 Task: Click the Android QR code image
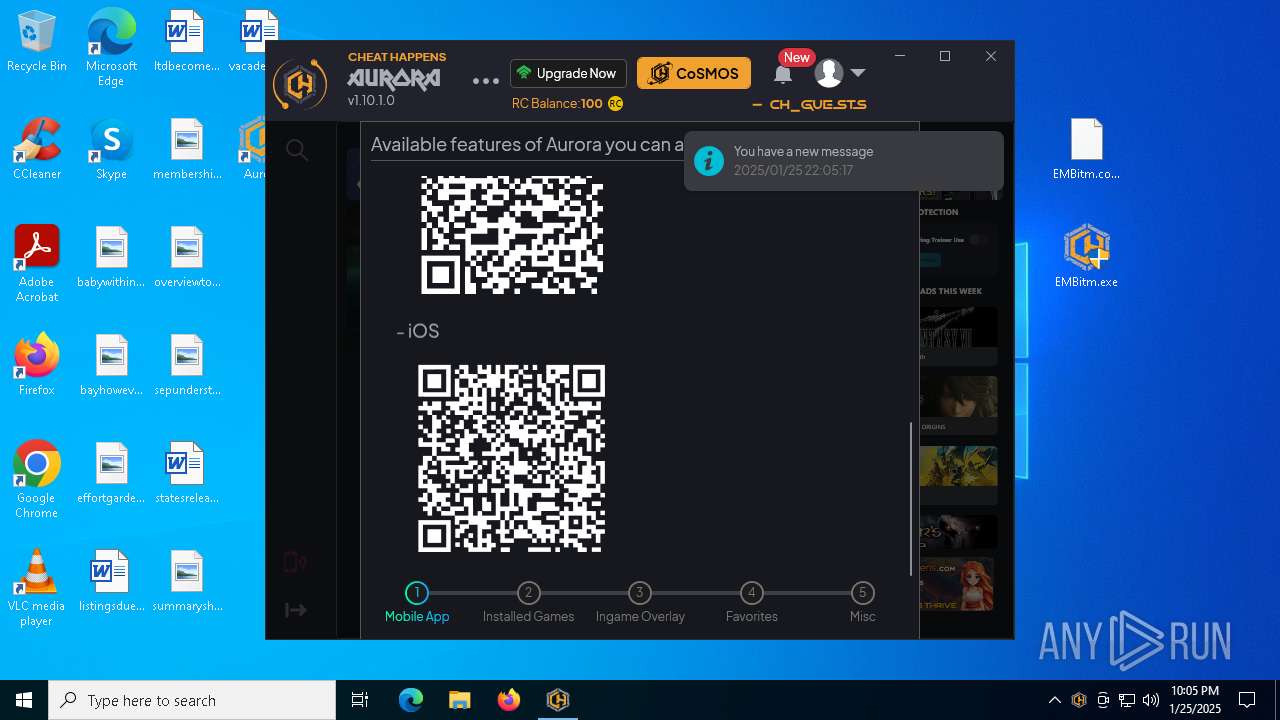(511, 235)
